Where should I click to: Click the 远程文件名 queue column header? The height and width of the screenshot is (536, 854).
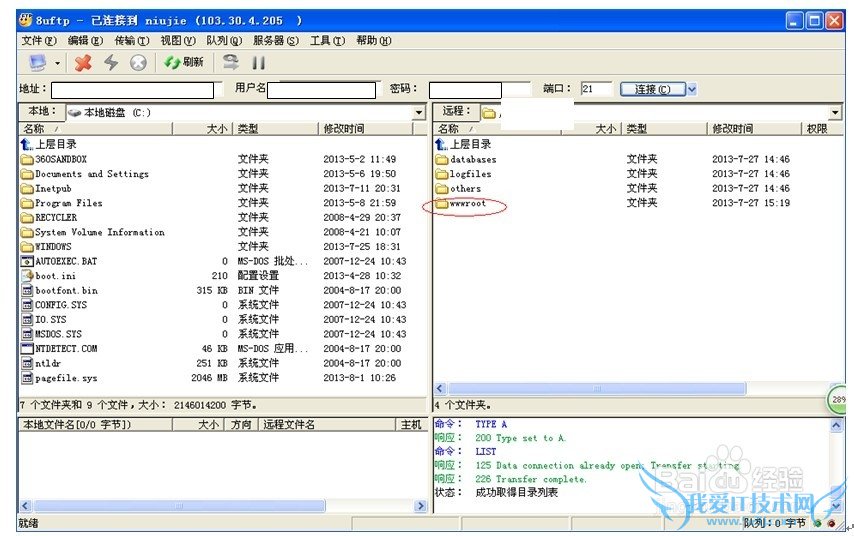(x=326, y=425)
